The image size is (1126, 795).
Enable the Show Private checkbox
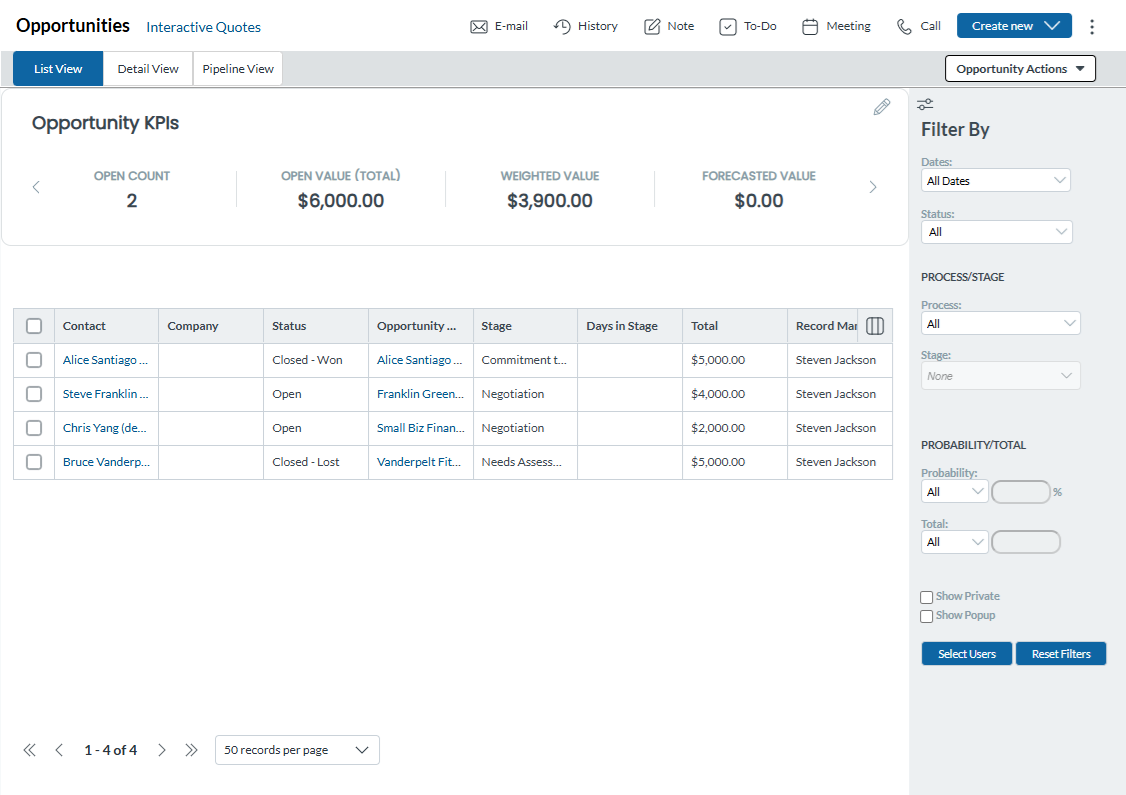[926, 598]
